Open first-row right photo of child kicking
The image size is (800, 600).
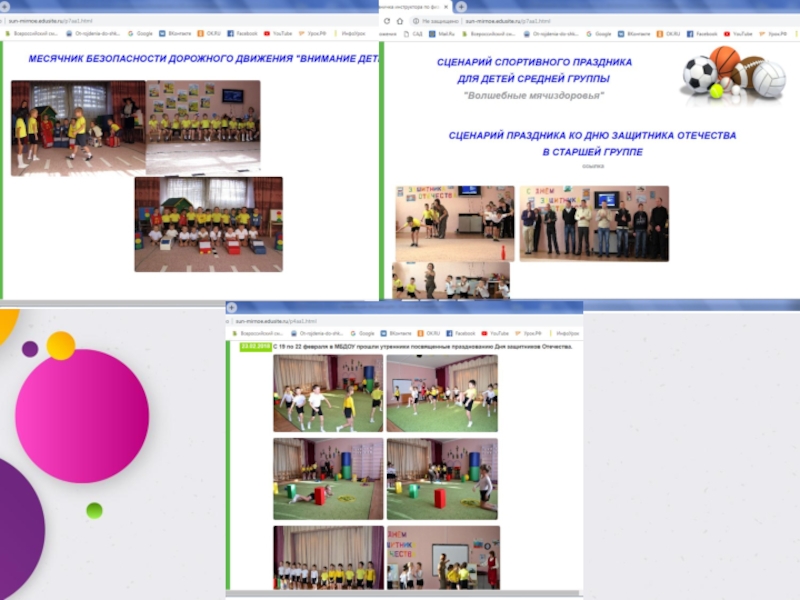click(442, 393)
